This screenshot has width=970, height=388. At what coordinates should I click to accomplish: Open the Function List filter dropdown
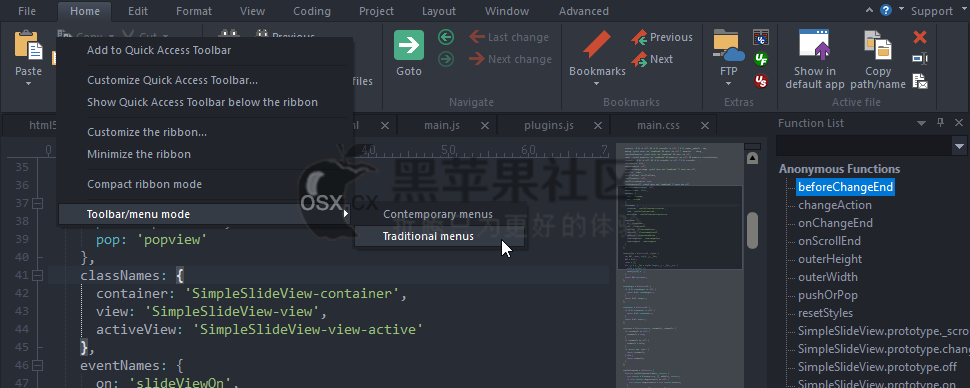(959, 146)
